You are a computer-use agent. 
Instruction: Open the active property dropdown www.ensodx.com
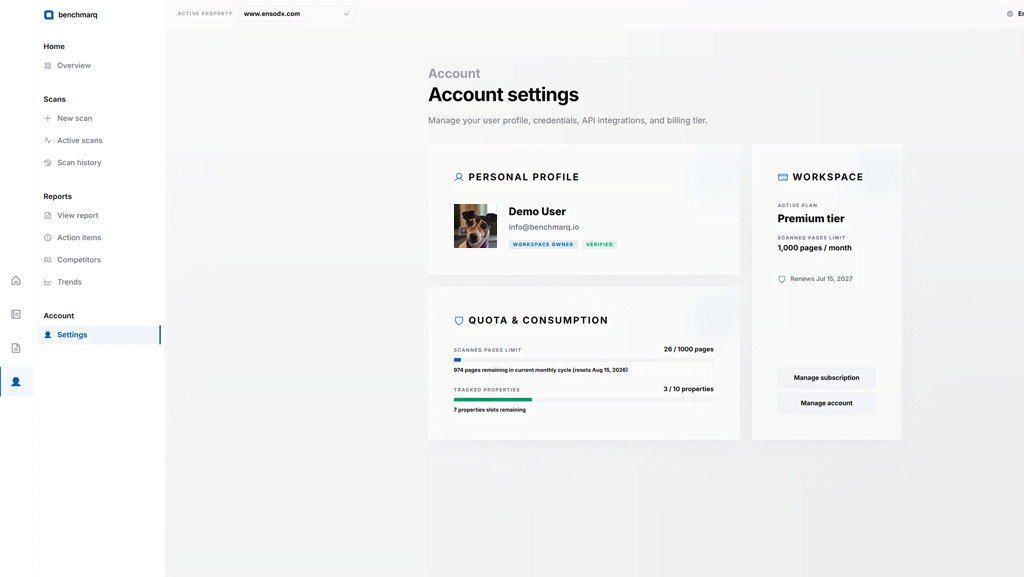pyautogui.click(x=297, y=14)
